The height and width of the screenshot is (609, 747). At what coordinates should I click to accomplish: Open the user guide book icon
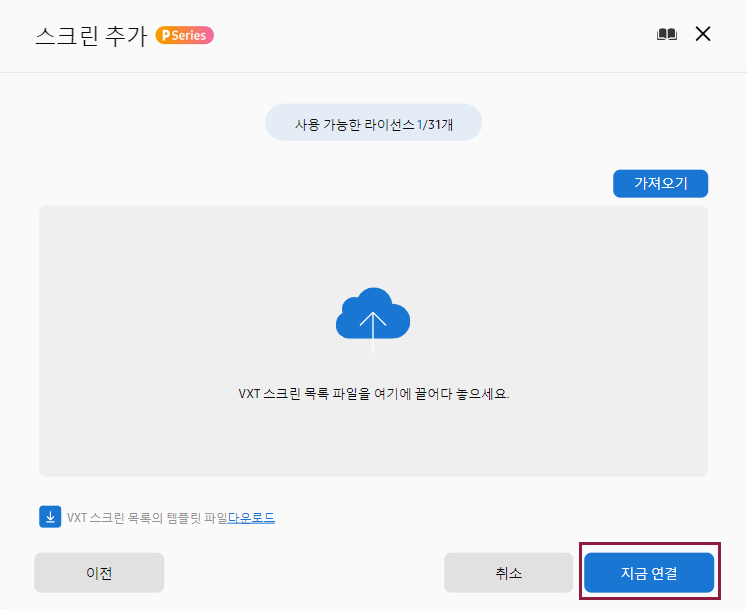coord(666,34)
